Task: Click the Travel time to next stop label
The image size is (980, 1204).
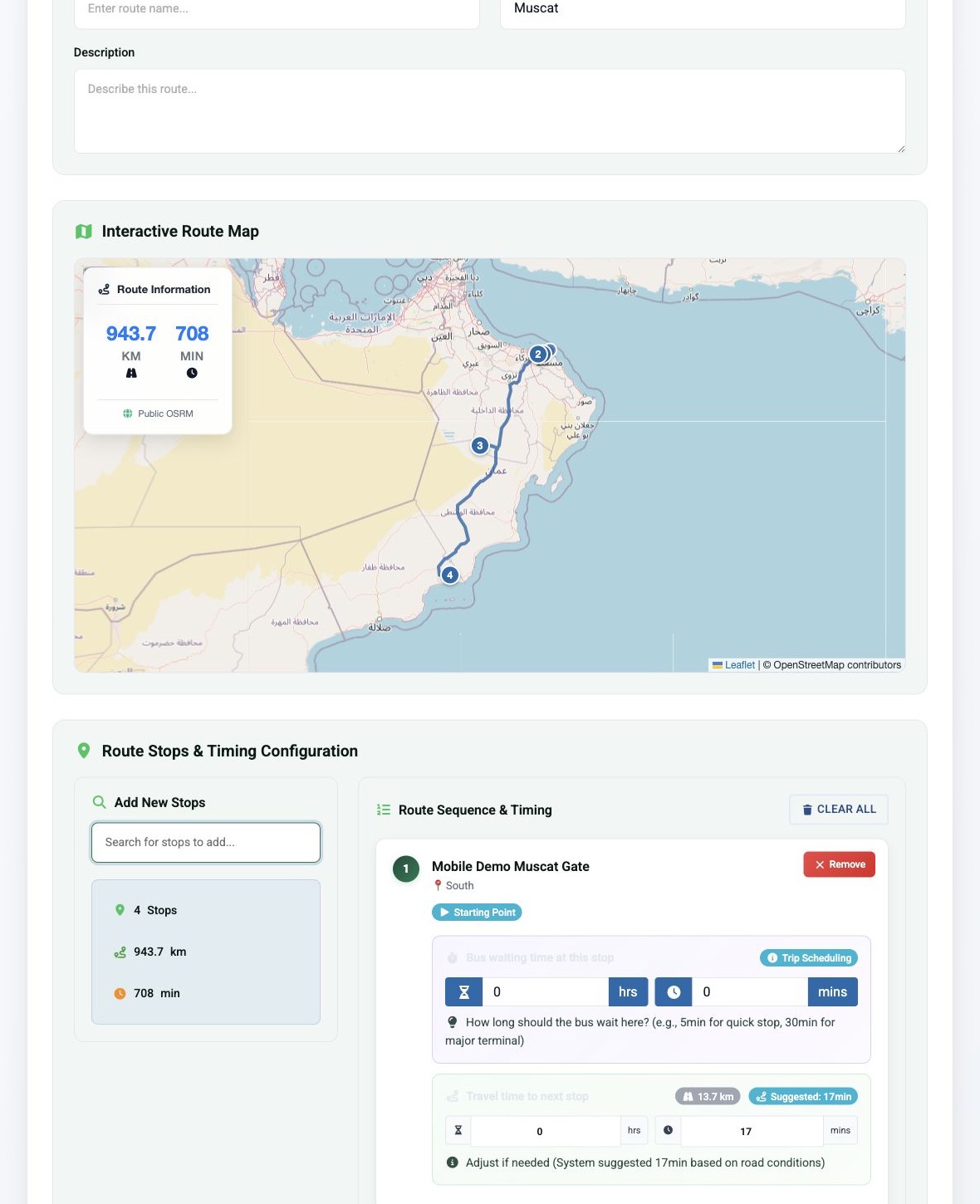Action: 527,1096
